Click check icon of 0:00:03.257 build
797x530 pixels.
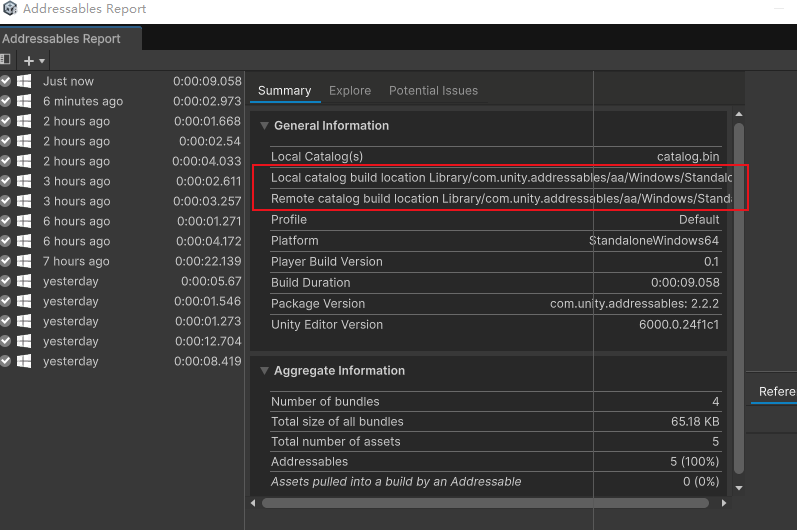(6, 201)
